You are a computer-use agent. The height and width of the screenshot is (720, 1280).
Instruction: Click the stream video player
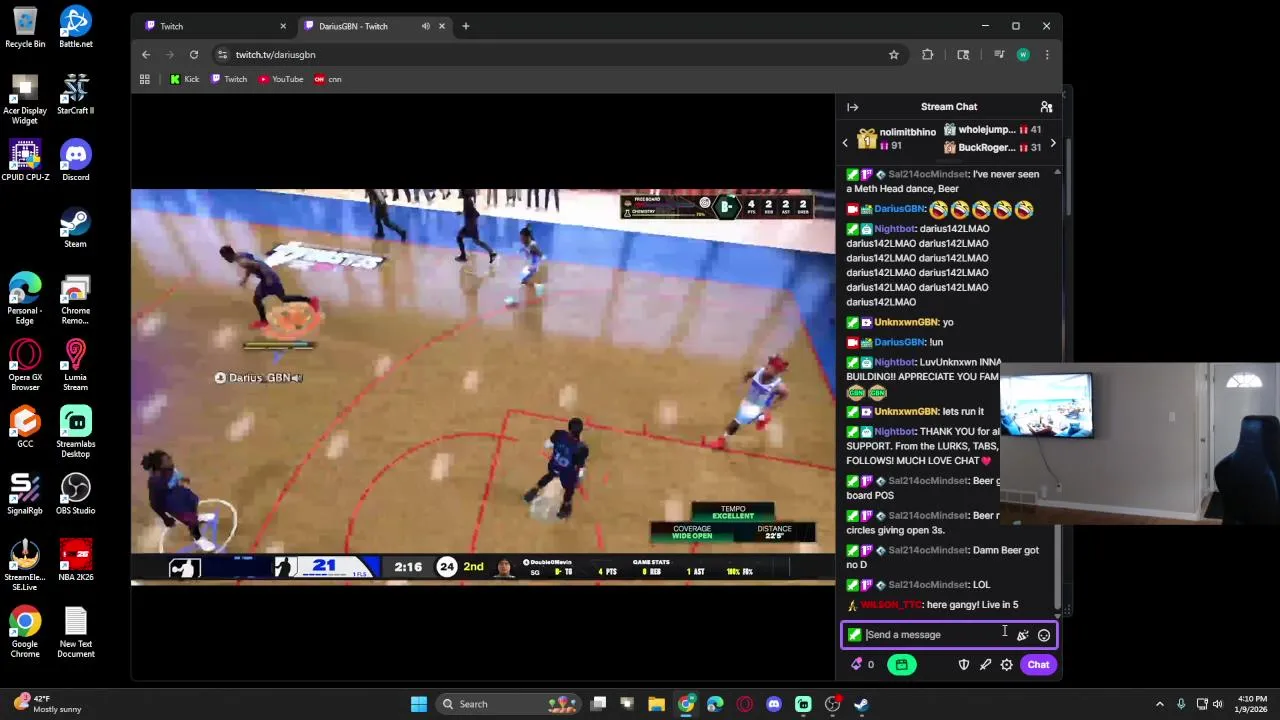pos(483,386)
